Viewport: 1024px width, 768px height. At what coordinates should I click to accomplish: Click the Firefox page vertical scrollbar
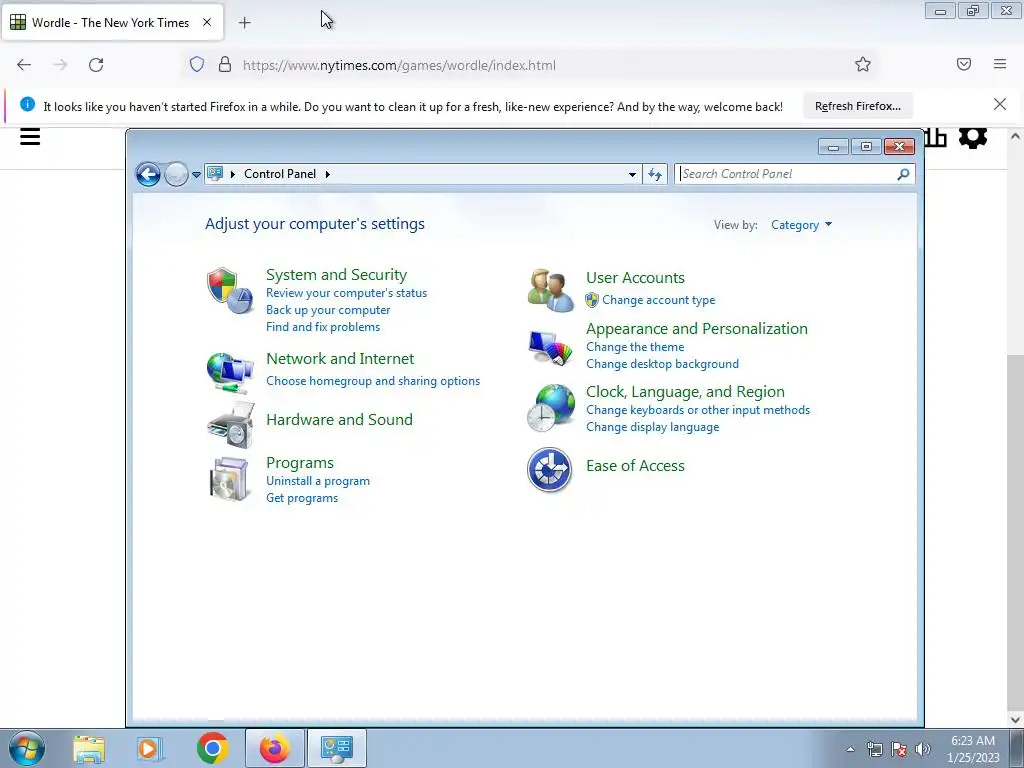pos(1015,426)
